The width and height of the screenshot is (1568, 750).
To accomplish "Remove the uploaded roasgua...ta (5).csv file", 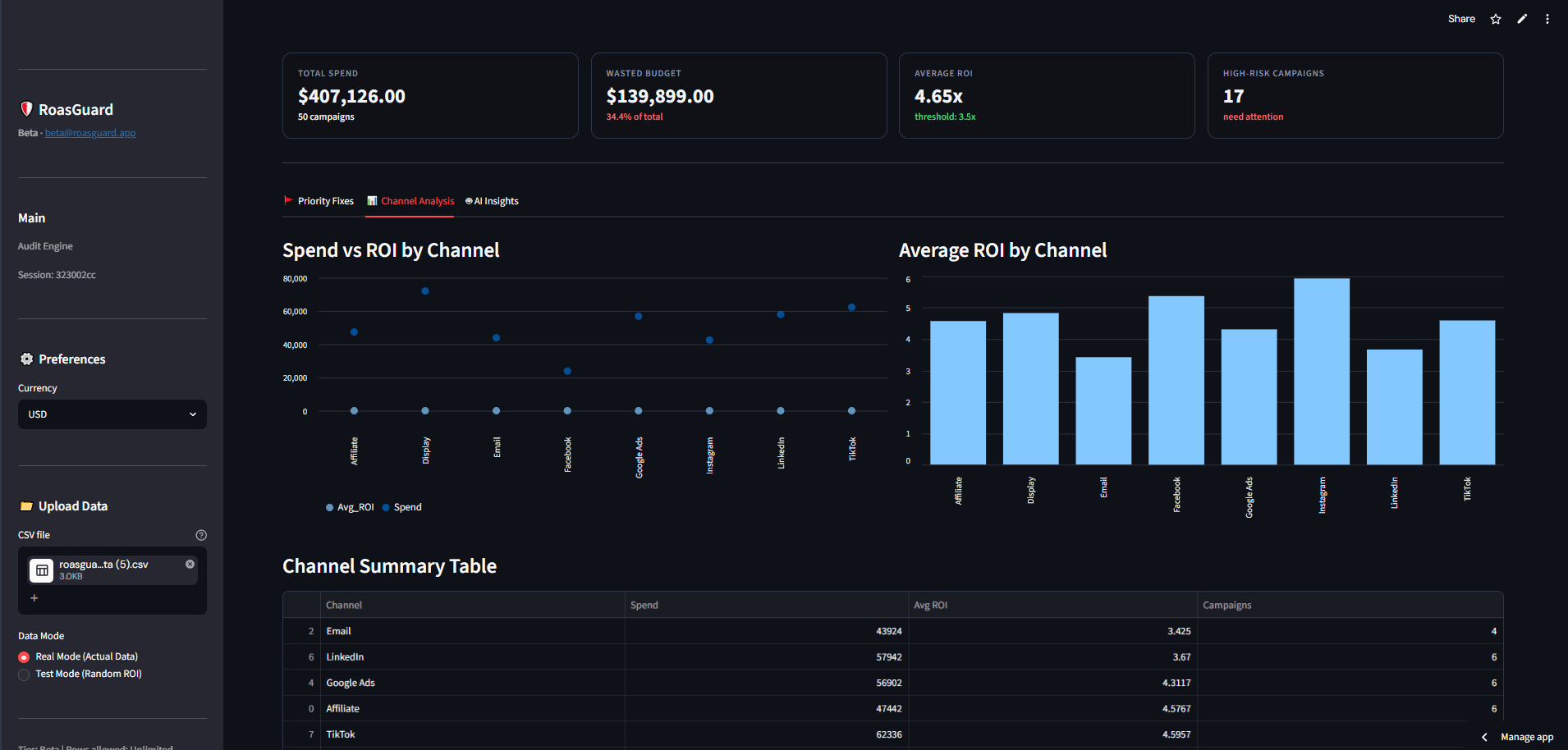I will click(x=190, y=564).
